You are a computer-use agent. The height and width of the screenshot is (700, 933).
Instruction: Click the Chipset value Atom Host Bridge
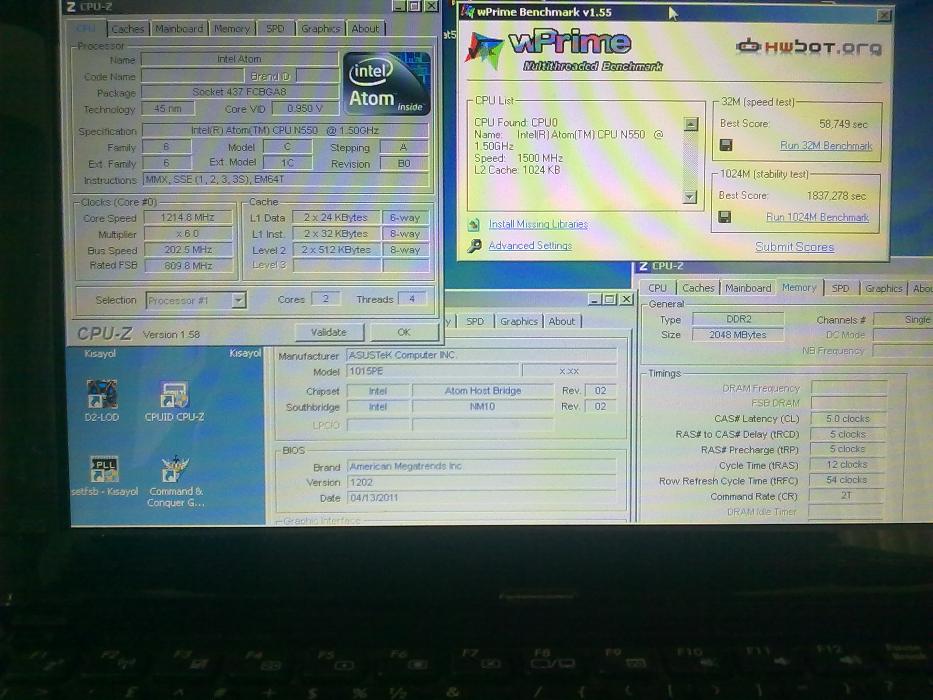483,390
